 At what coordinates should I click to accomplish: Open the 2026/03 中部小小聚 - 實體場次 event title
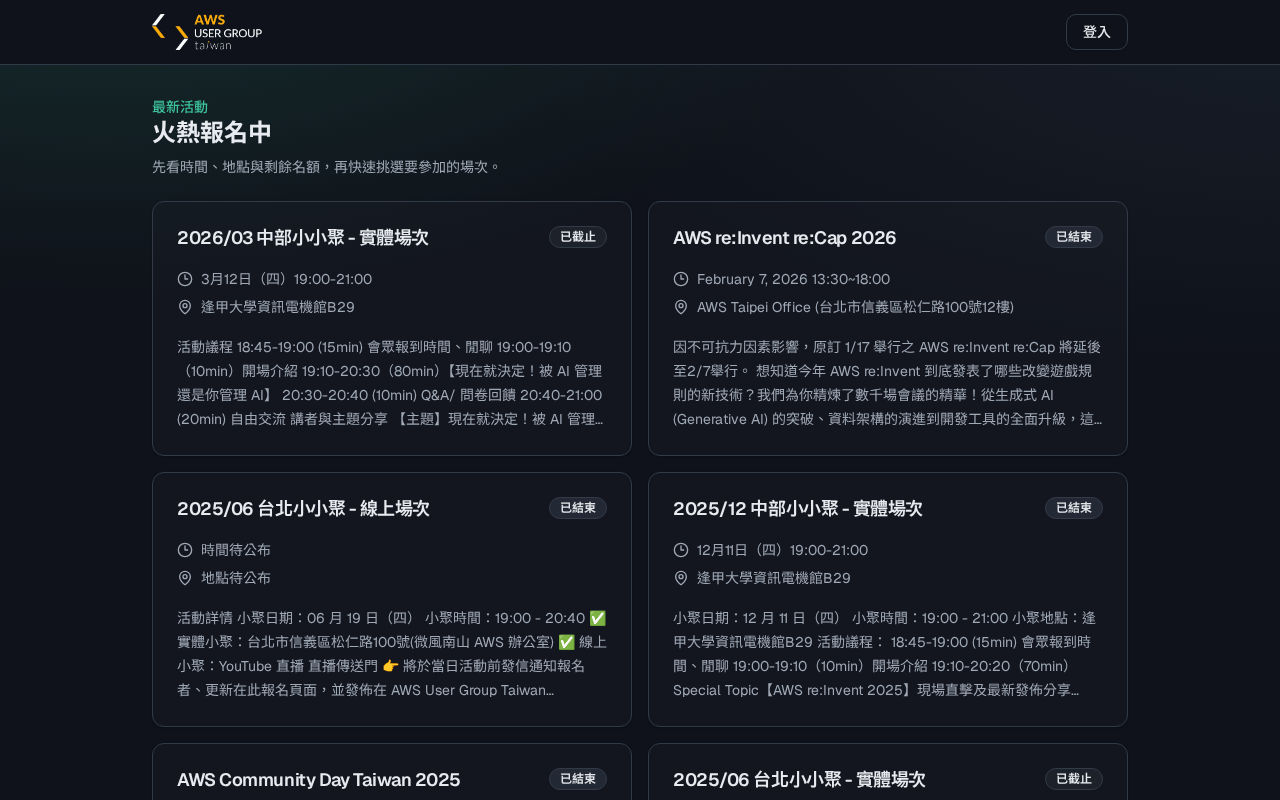coord(303,237)
